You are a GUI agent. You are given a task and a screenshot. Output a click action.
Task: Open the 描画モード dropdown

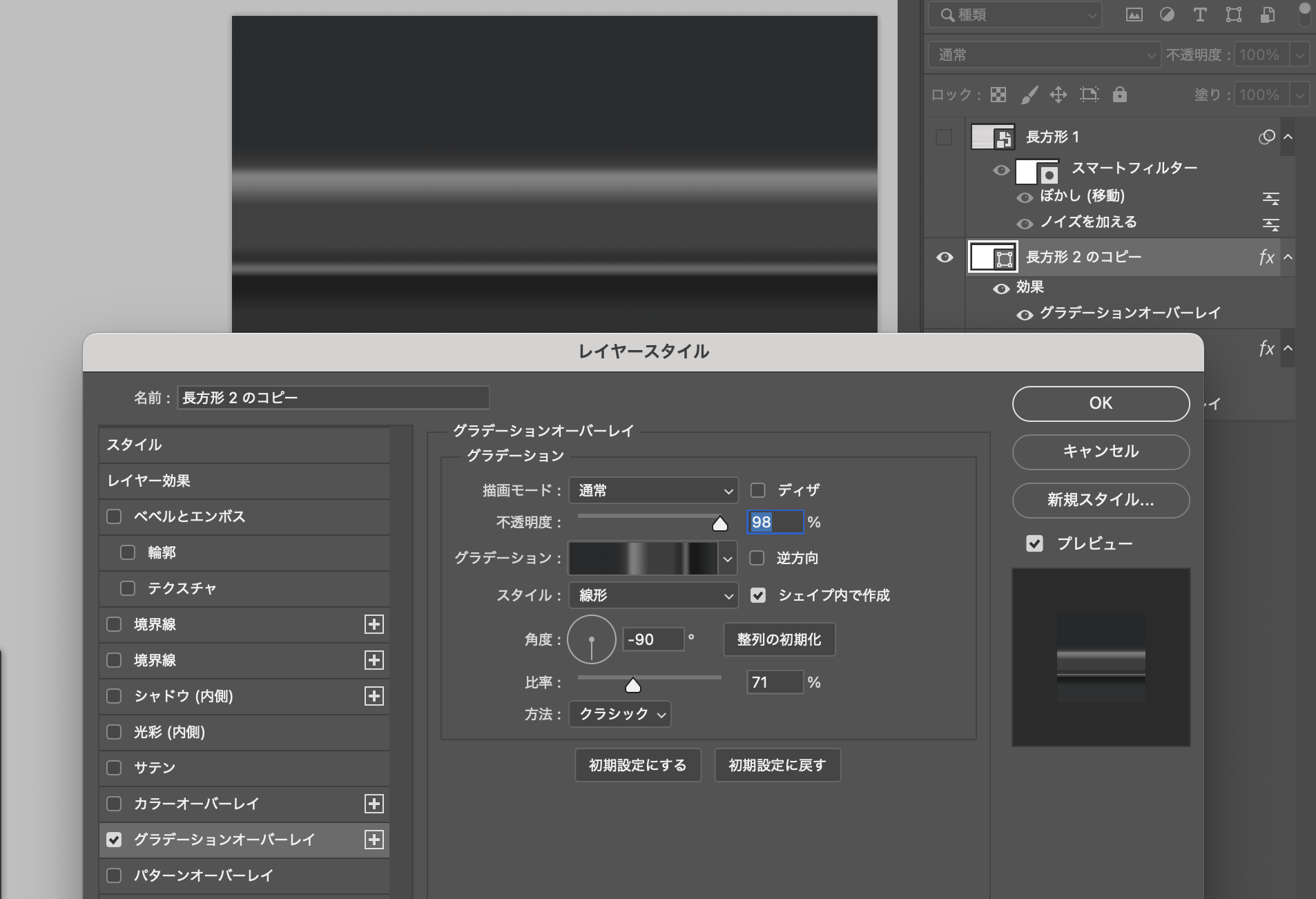pyautogui.click(x=653, y=490)
